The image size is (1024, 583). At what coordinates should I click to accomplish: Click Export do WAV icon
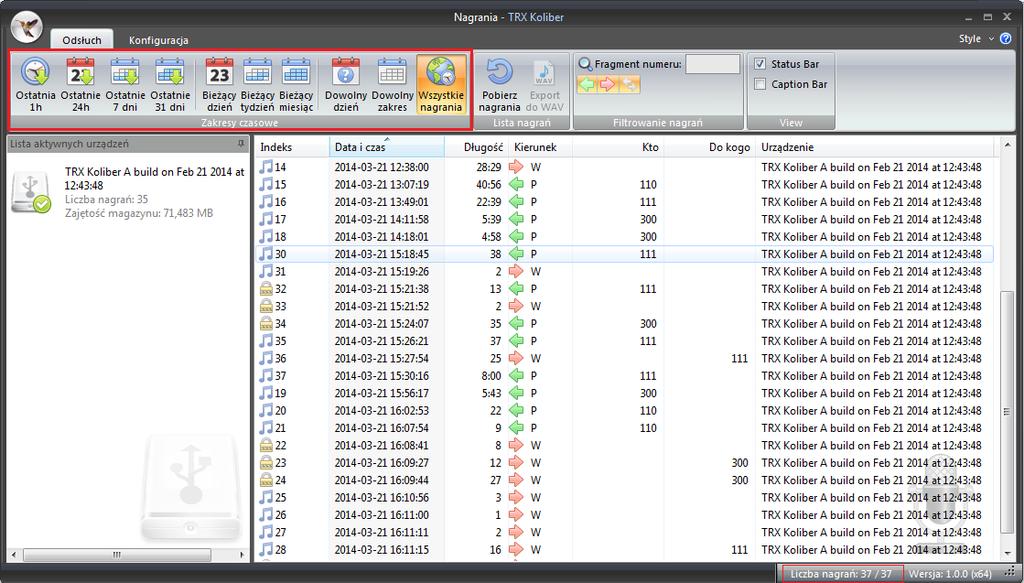tap(544, 72)
